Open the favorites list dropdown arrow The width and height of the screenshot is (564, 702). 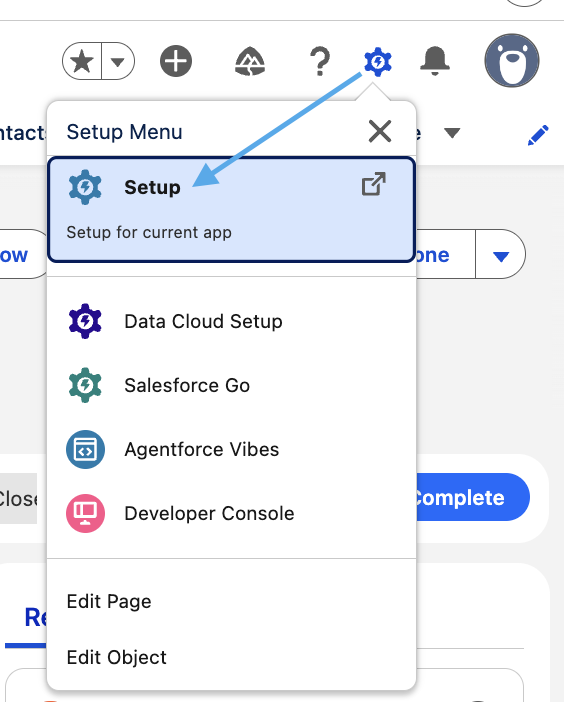(118, 61)
